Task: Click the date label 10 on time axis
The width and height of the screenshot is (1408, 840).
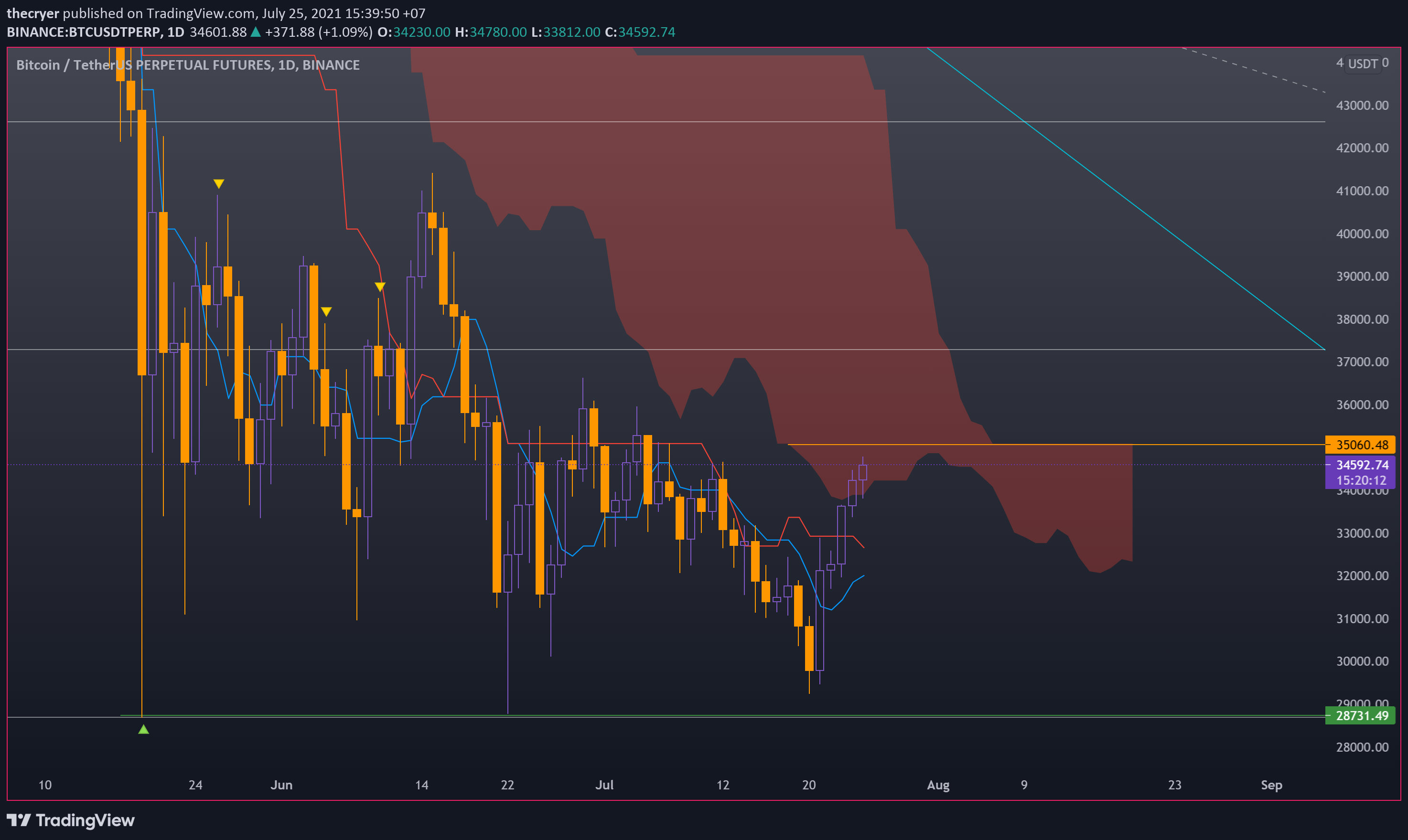Action: [45, 785]
